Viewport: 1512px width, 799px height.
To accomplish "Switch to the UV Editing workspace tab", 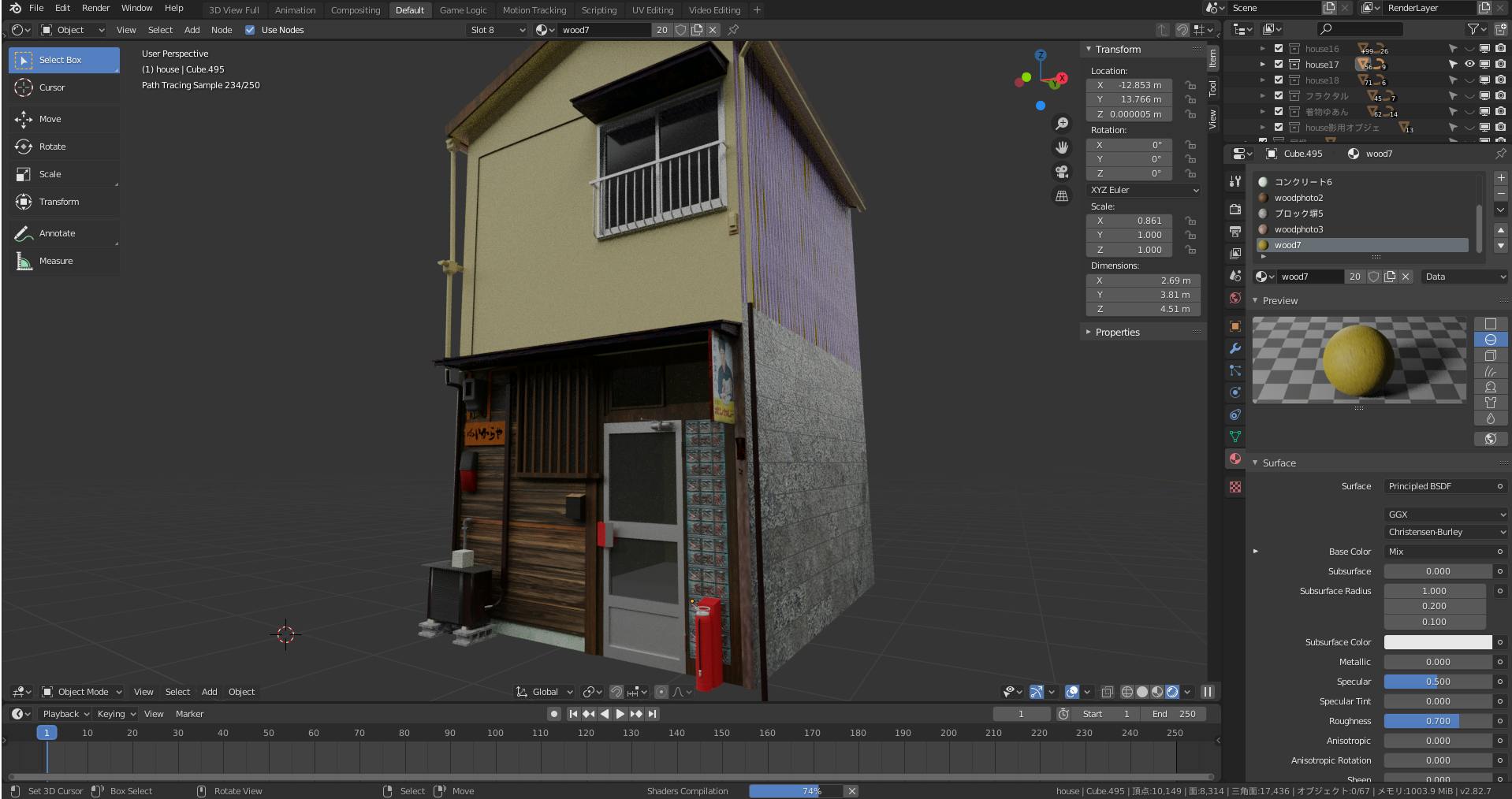I will click(653, 10).
